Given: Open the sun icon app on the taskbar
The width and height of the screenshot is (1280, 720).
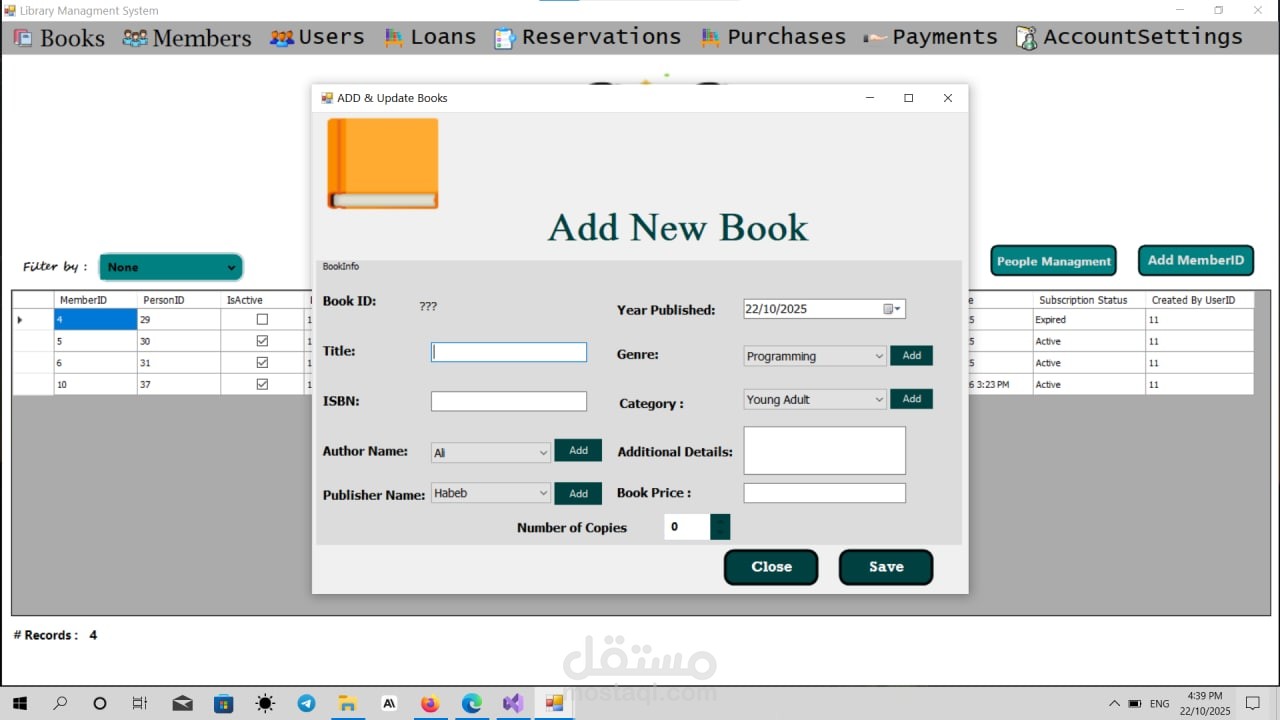Looking at the screenshot, I should (x=265, y=703).
